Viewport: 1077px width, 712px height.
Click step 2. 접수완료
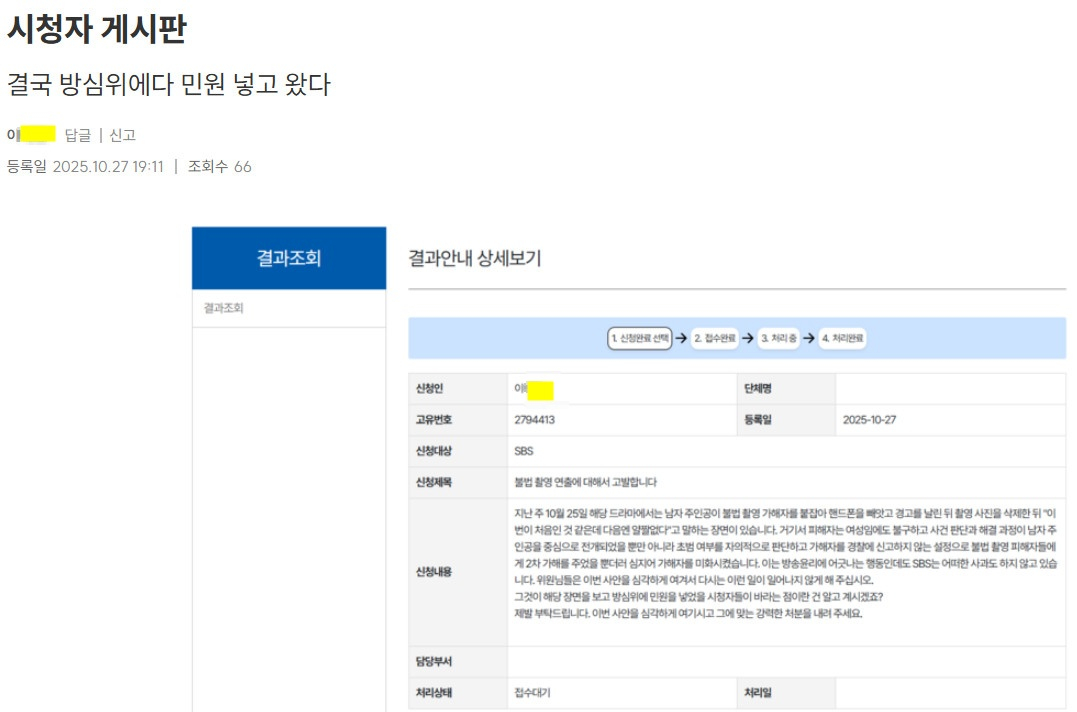pyautogui.click(x=715, y=339)
